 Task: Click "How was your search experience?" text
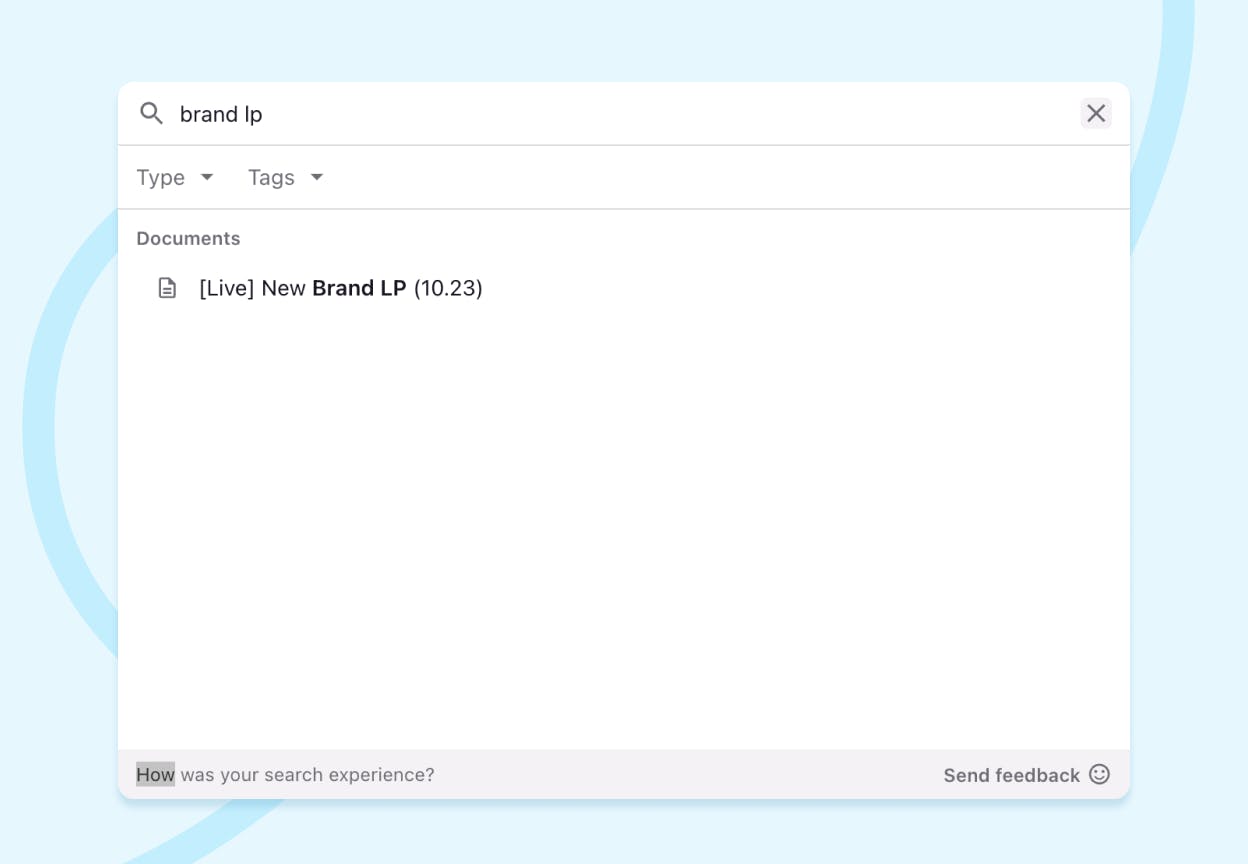click(x=285, y=775)
